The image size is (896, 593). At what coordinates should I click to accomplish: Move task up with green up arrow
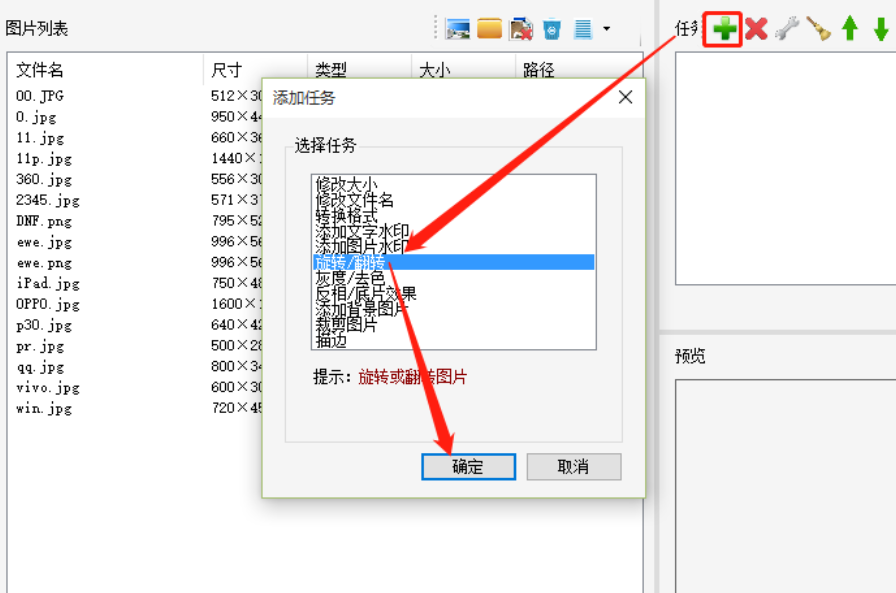coord(850,29)
